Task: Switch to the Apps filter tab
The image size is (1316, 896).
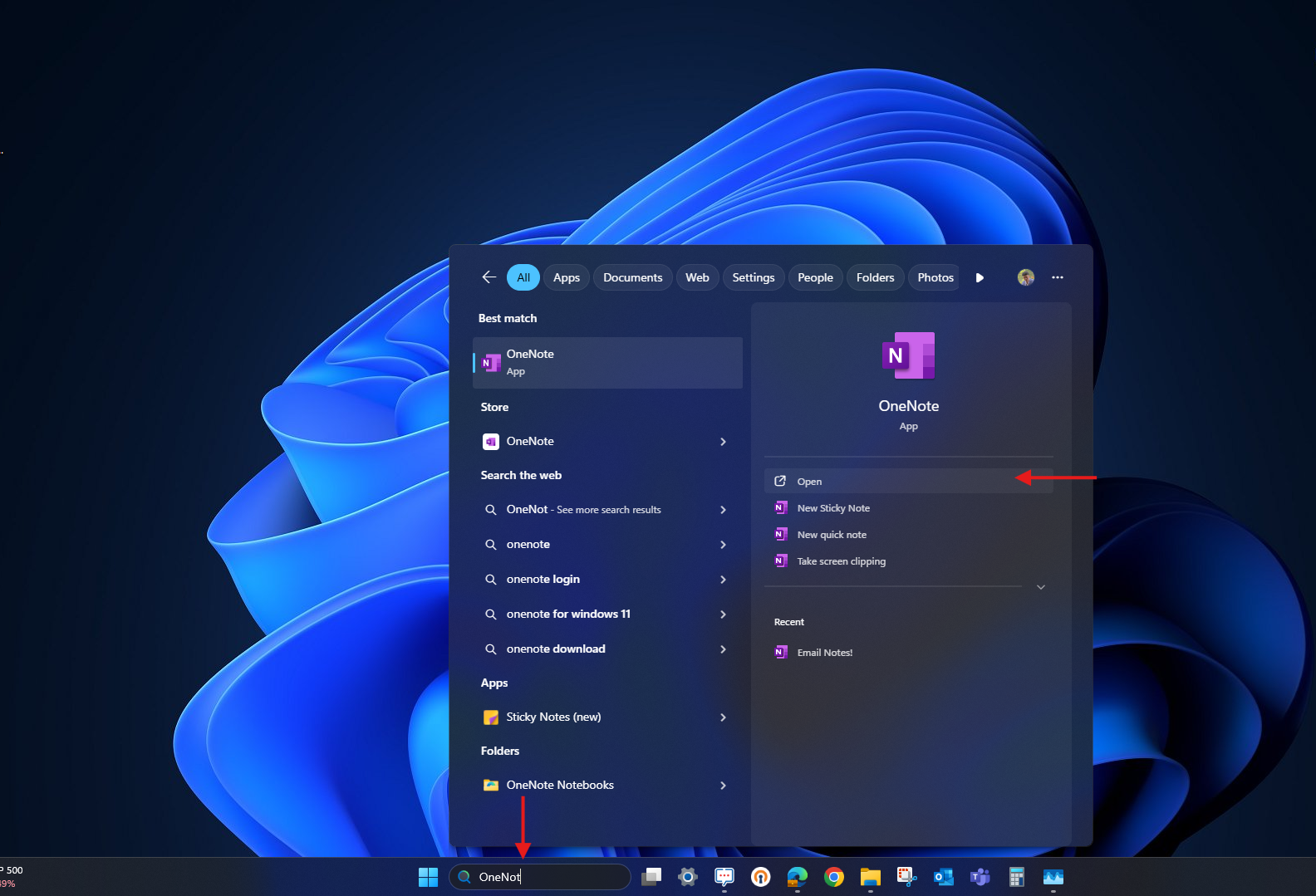Action: pos(567,277)
